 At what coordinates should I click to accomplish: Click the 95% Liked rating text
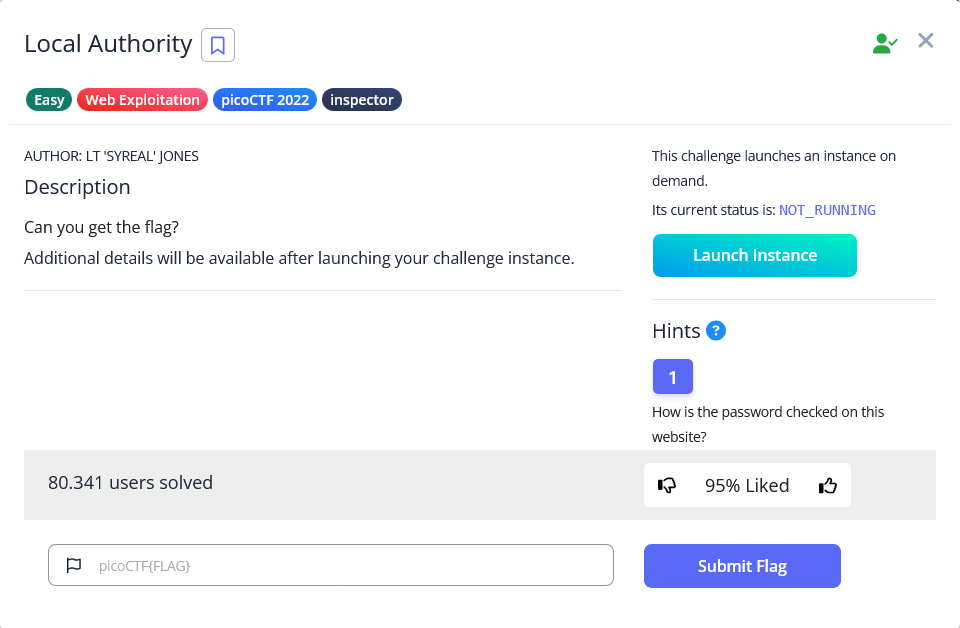click(x=747, y=486)
